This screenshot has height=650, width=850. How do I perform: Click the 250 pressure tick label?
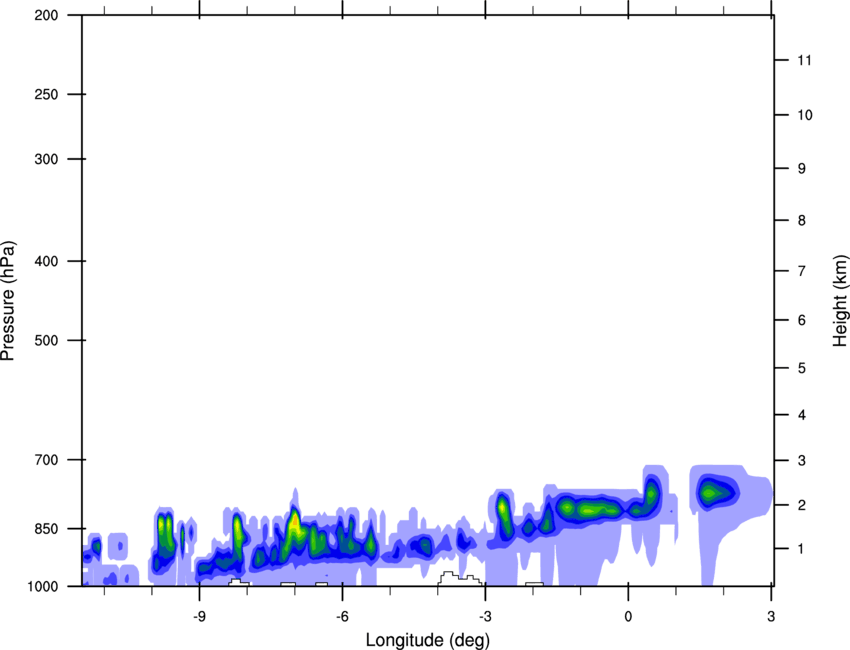46,94
